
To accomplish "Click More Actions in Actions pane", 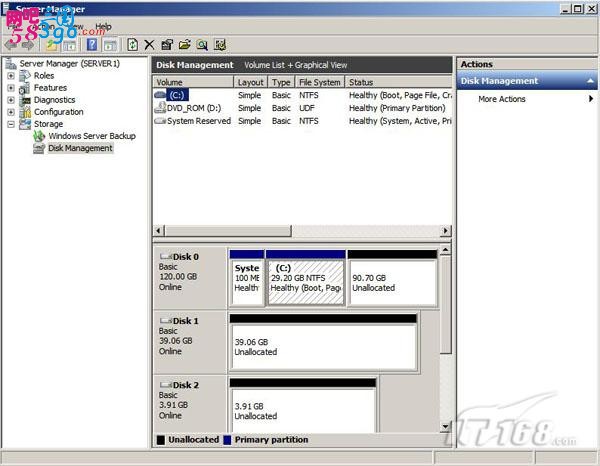I will pos(502,99).
